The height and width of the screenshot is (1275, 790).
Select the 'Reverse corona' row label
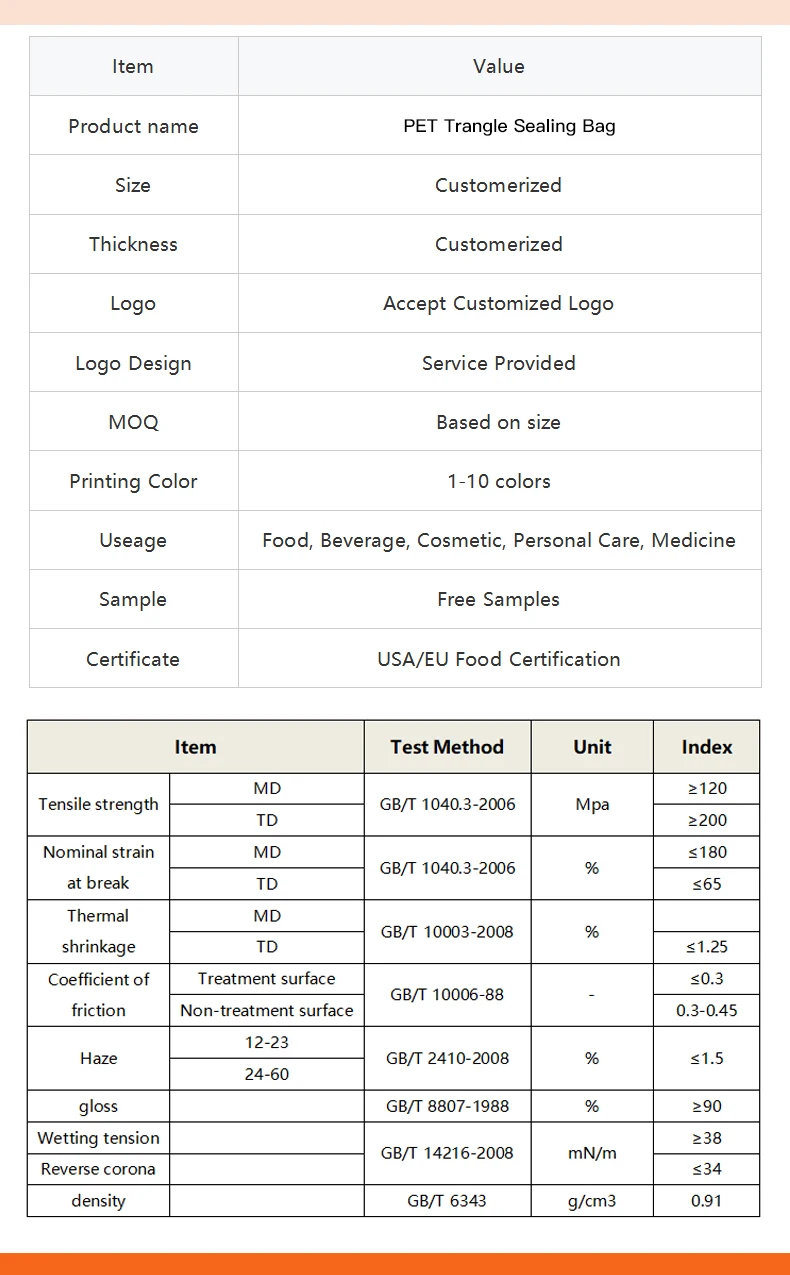tap(98, 1169)
